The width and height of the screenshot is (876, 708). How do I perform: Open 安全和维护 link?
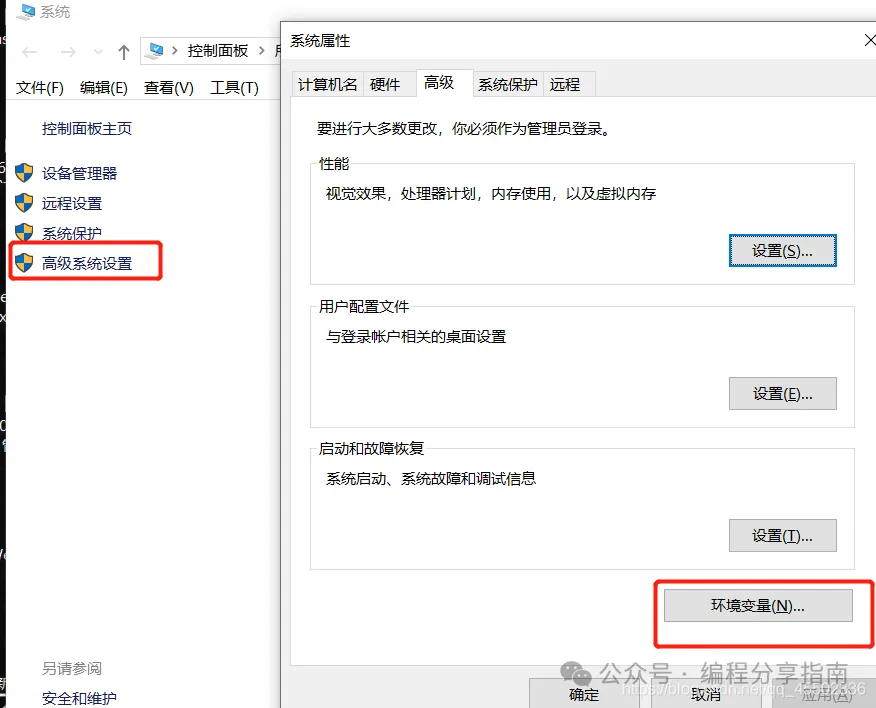pos(79,698)
